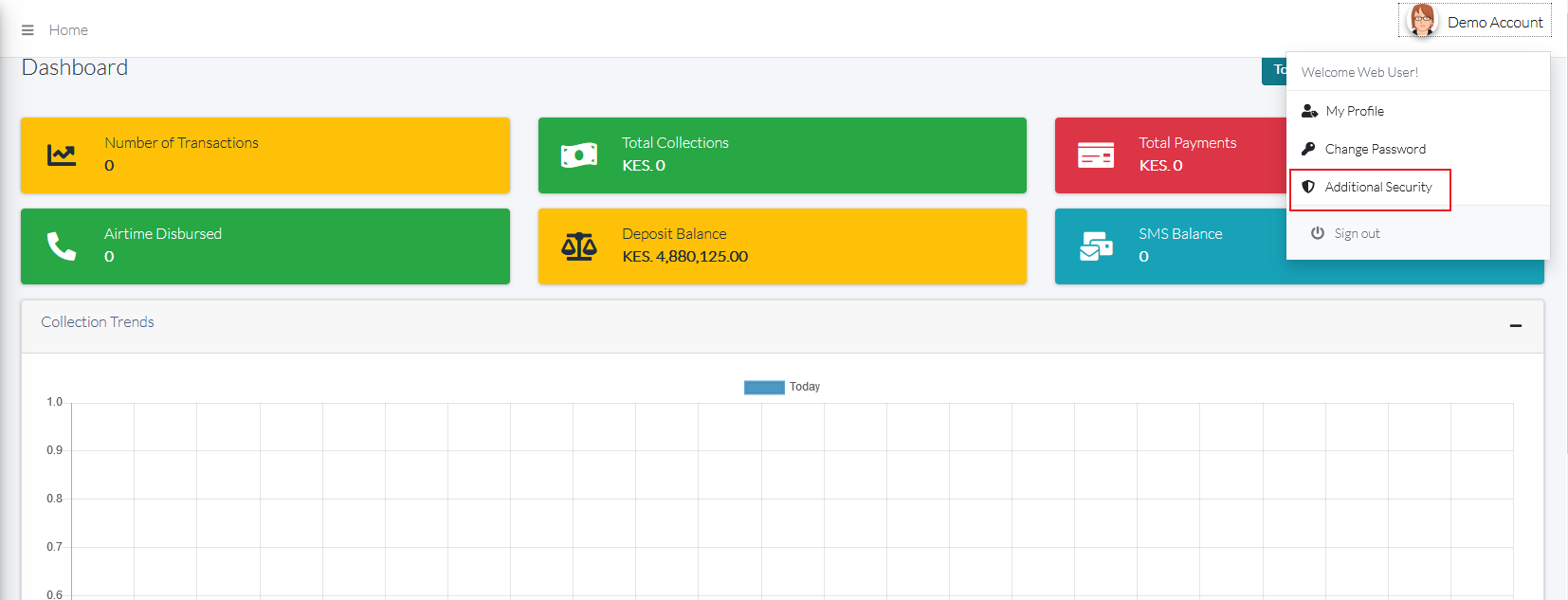Click the balance scale icon on Deposit Balance
Image resolution: width=1568 pixels, height=600 pixels.
point(579,246)
